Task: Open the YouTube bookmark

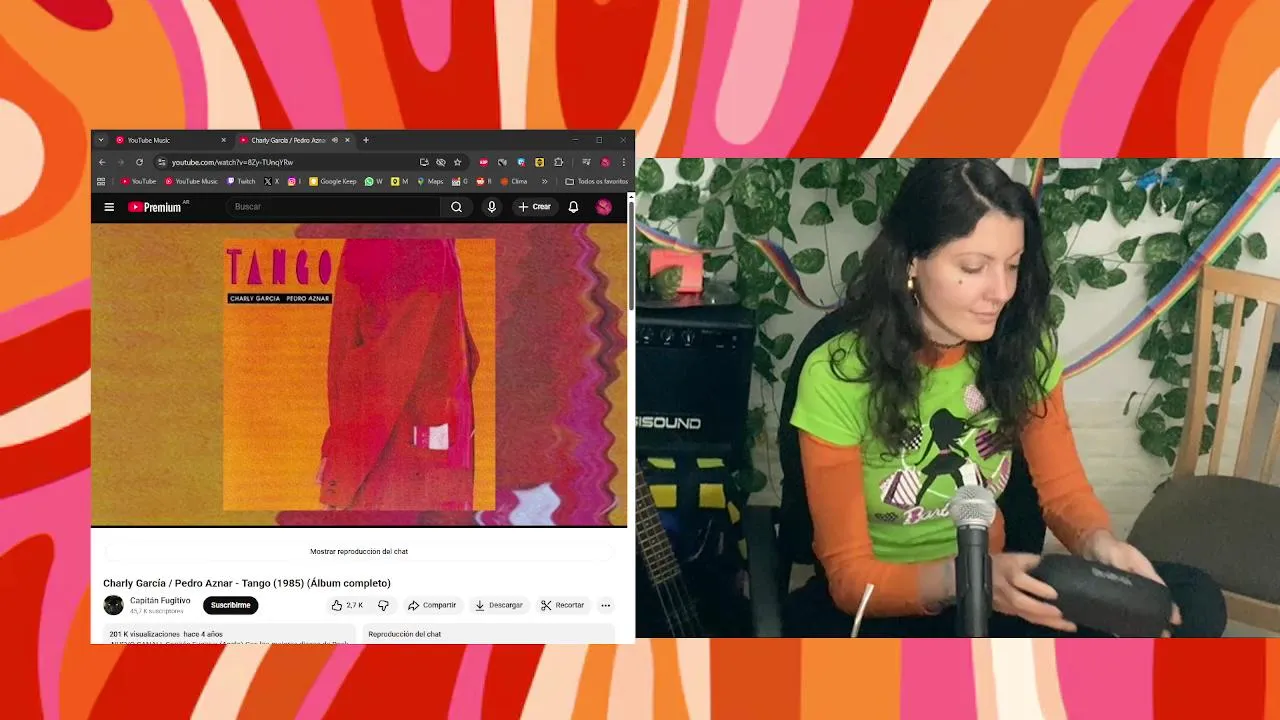Action: click(x=138, y=181)
